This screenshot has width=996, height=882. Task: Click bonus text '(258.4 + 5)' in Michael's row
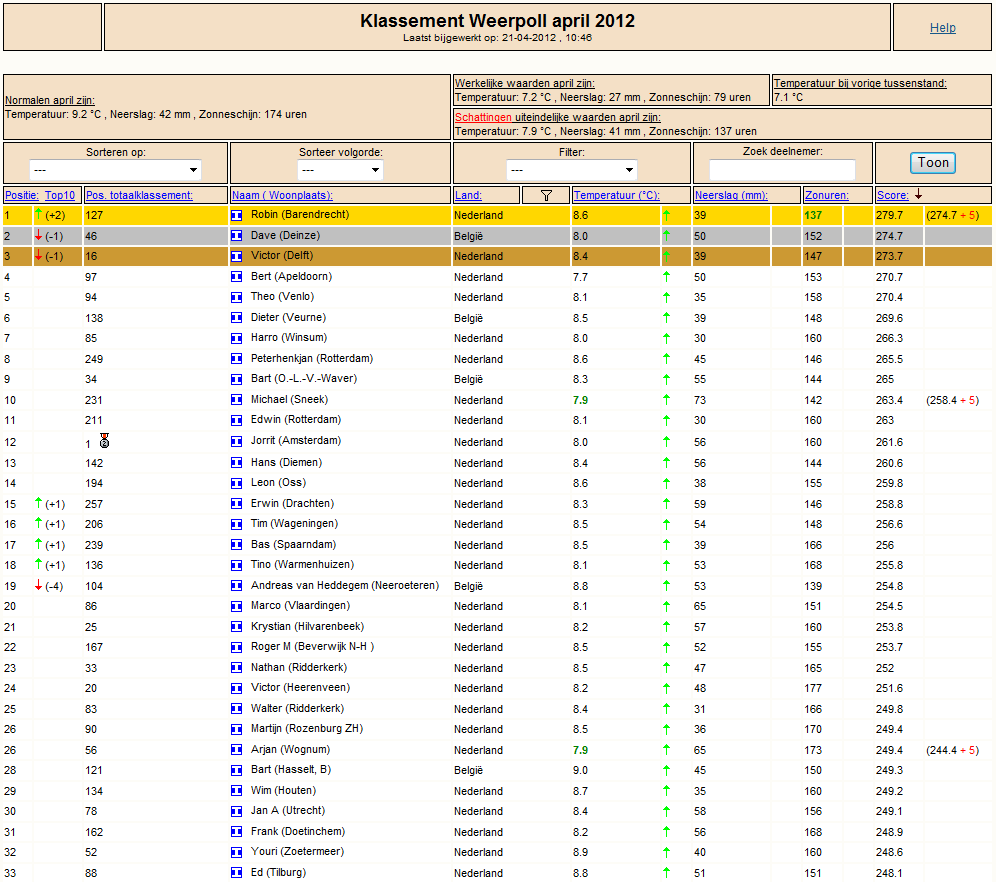coord(953,400)
